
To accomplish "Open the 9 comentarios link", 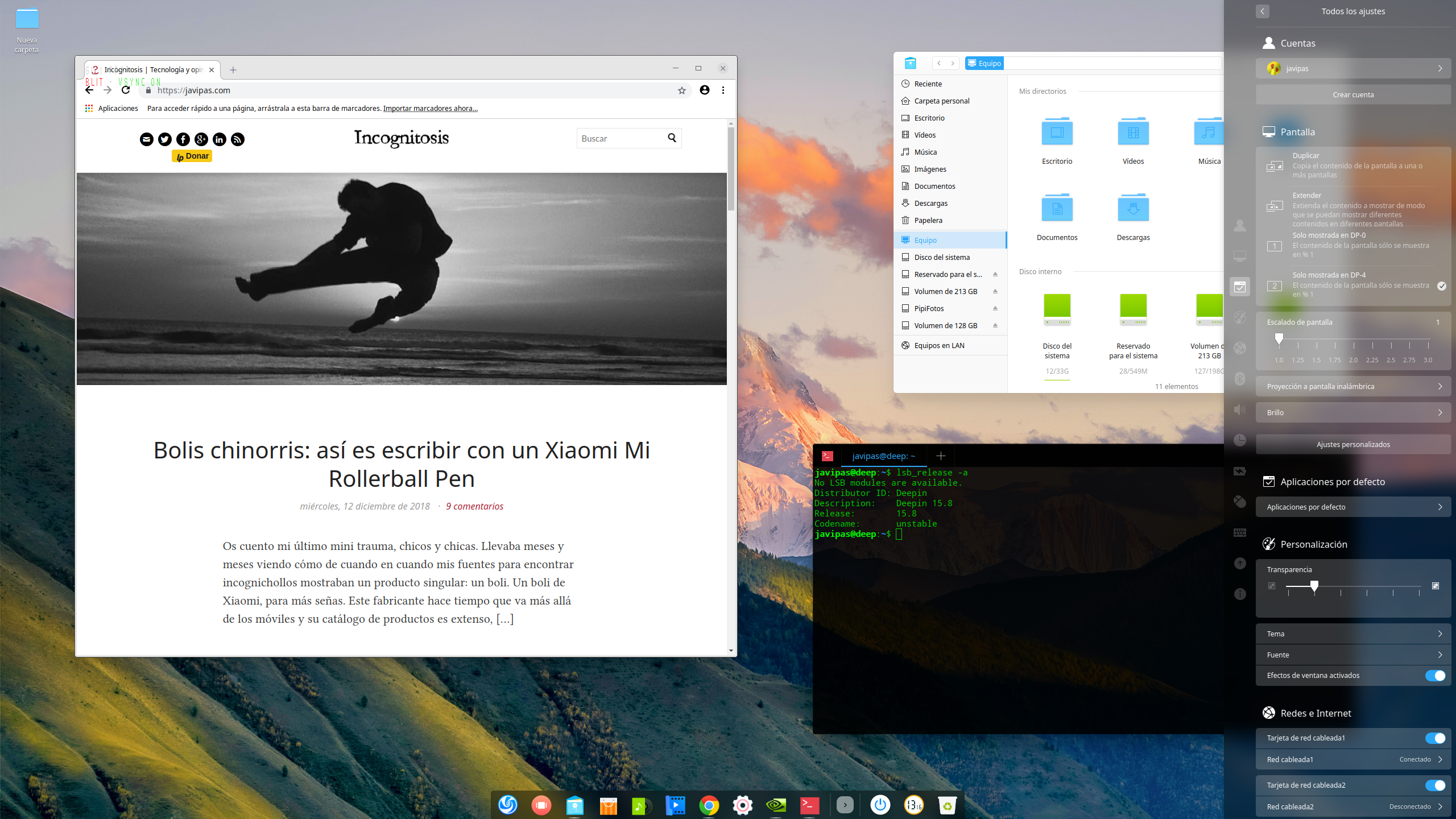I will (474, 506).
